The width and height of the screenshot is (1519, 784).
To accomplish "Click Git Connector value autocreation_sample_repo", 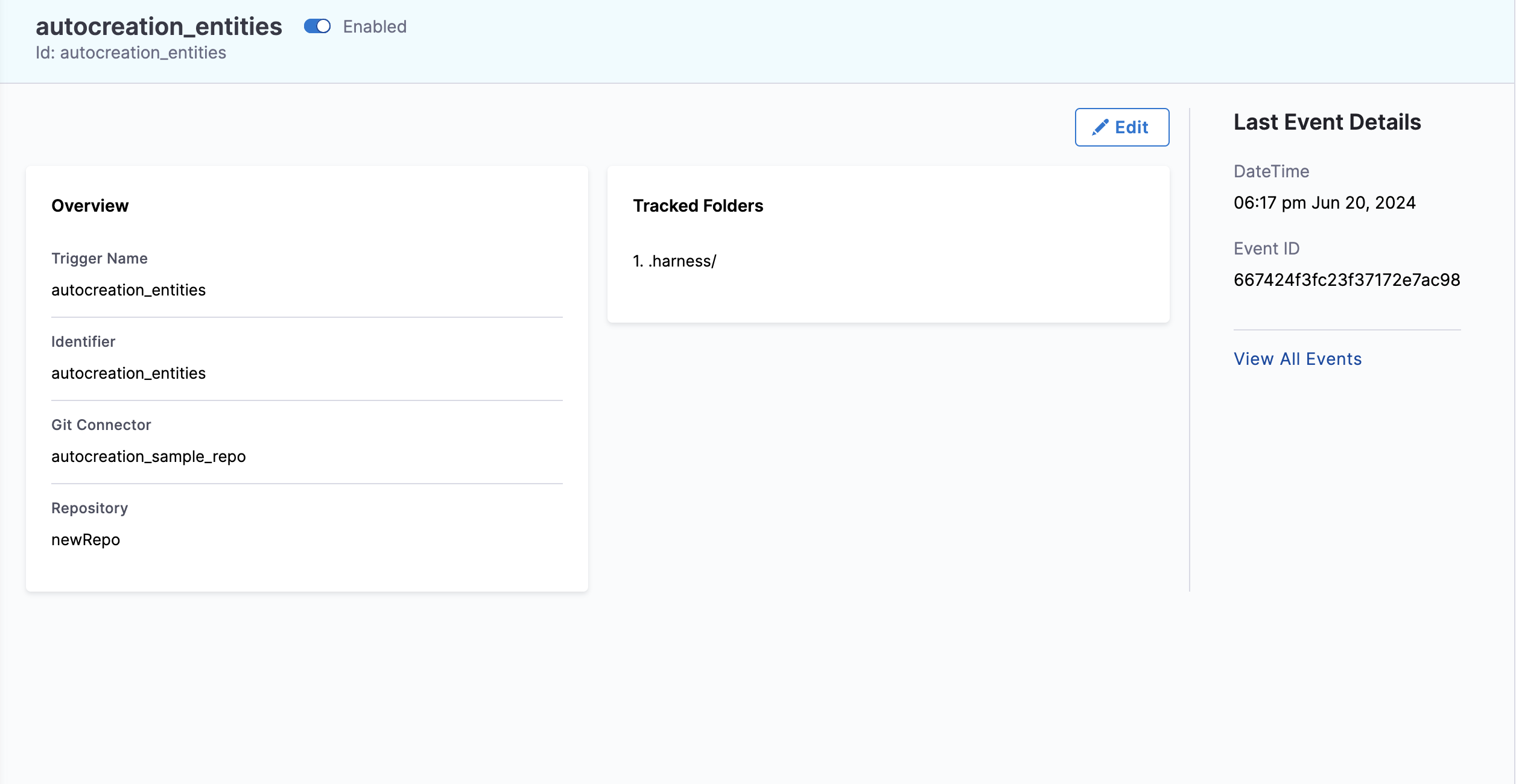I will coord(148,457).
